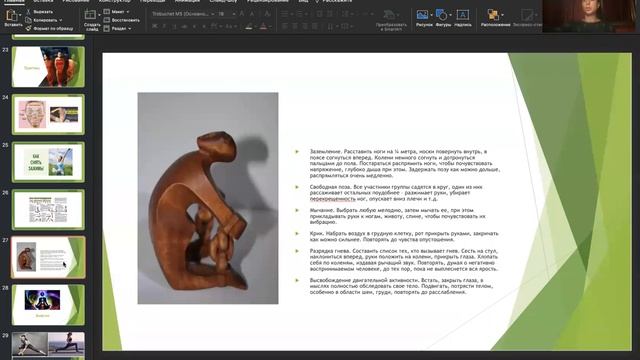Image resolution: width=640 pixels, height=360 pixels.
Task: Click the New Slide (Создать слайд) icon
Action: (90, 15)
